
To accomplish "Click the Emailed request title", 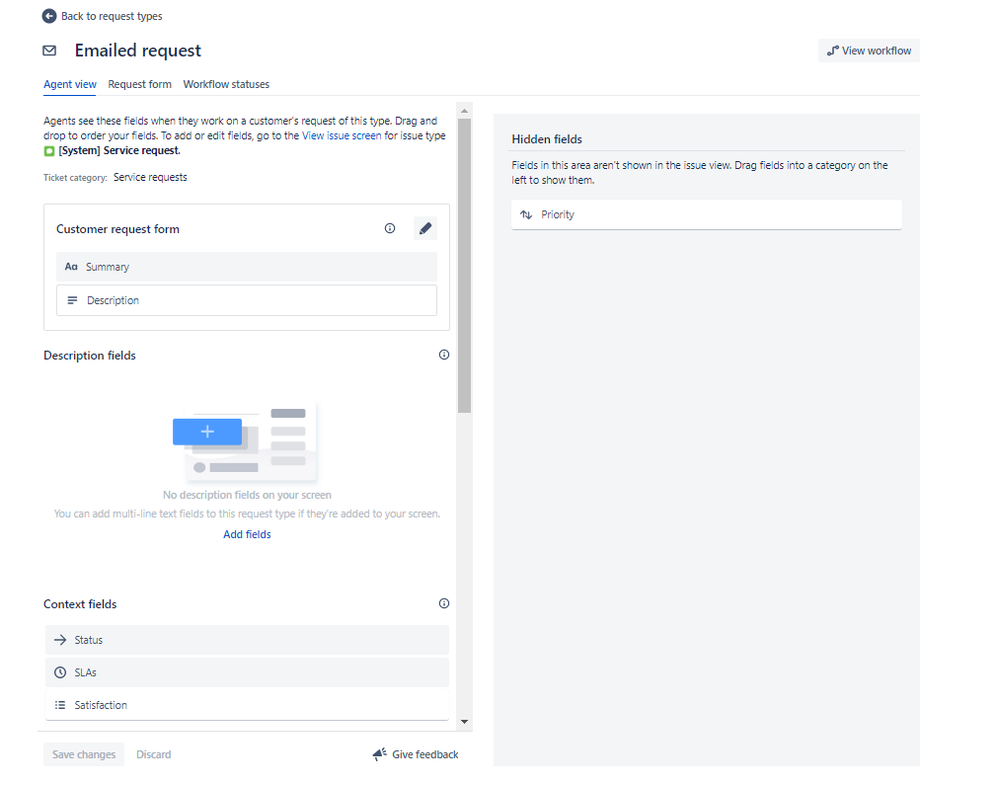I will point(137,50).
